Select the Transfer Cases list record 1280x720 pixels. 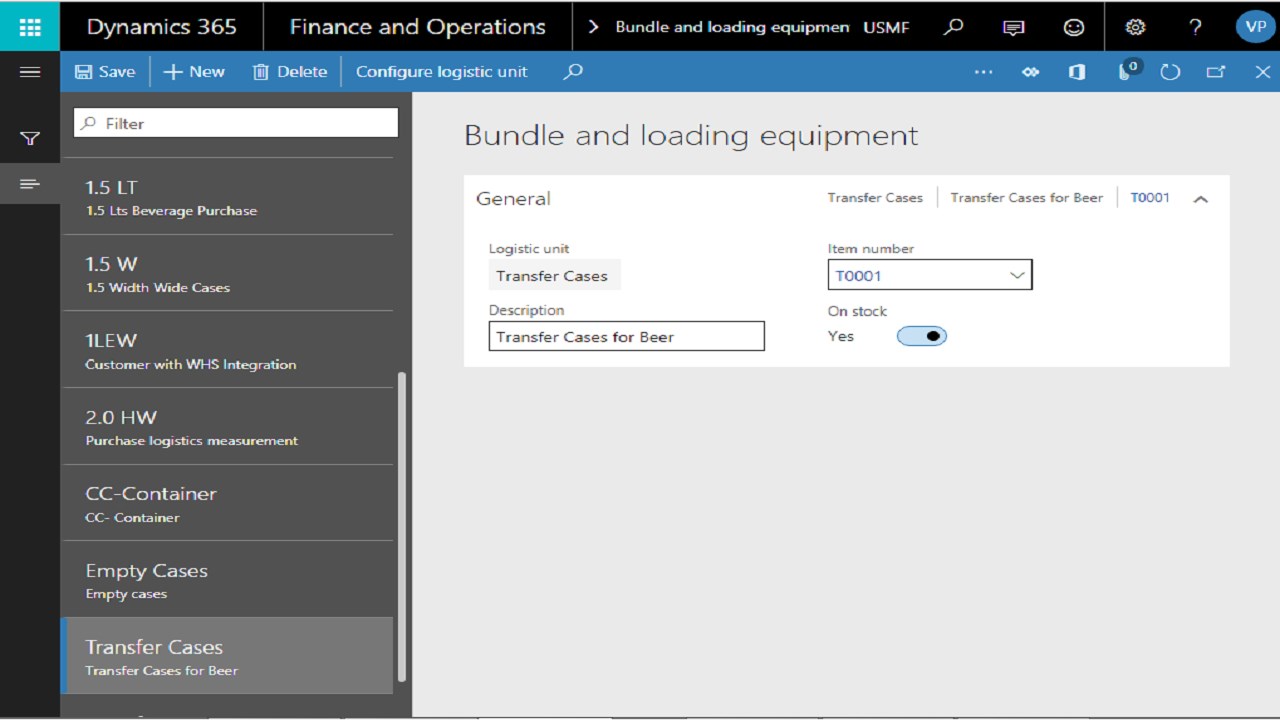228,656
